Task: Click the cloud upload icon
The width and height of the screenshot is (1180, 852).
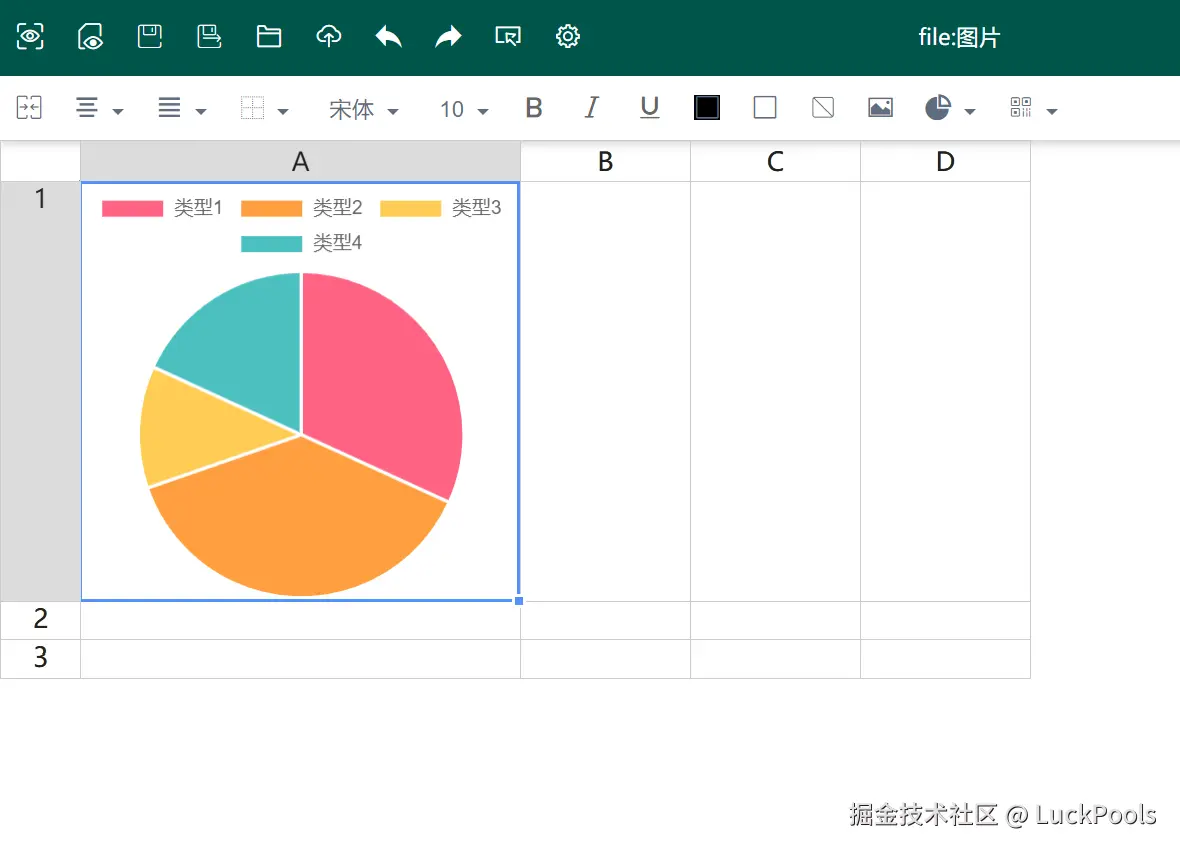Action: [x=328, y=36]
